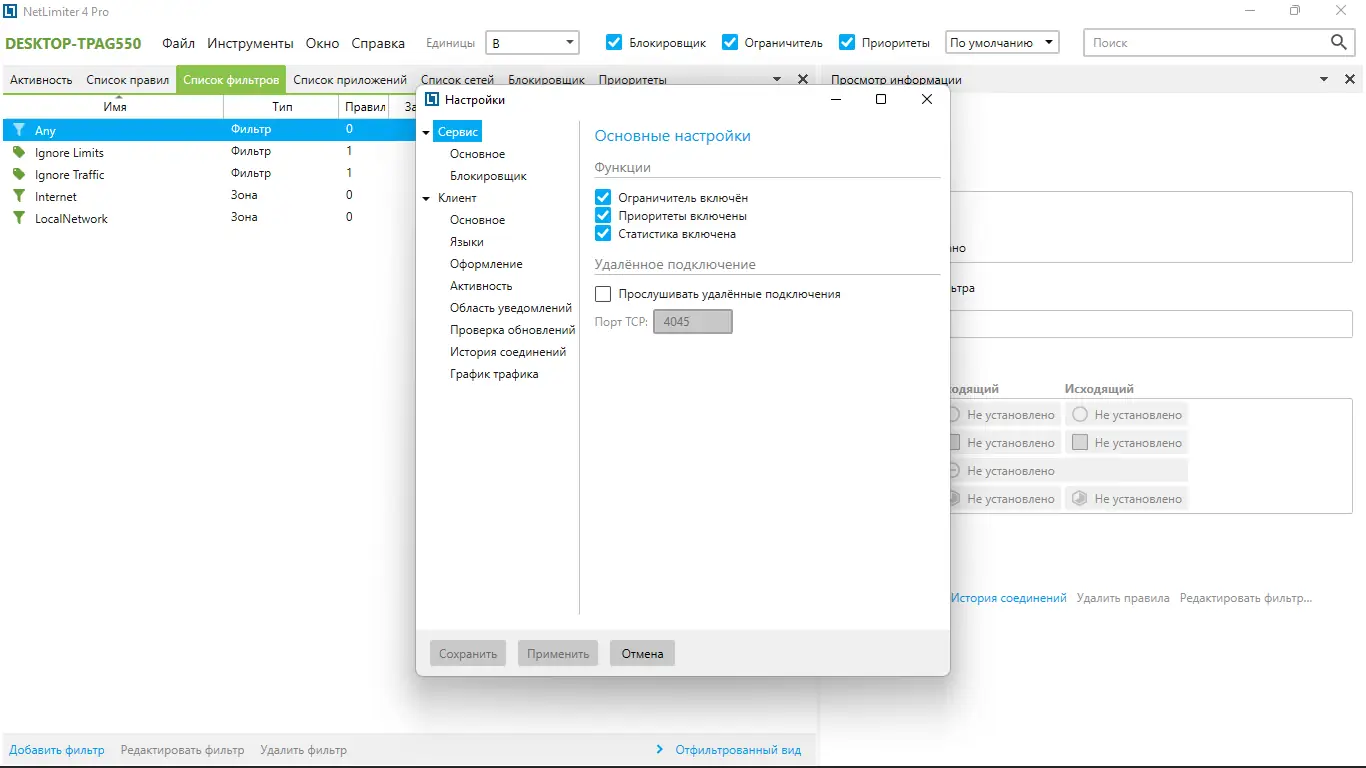1366x768 pixels.
Task: Toggle the Ограничитель checkbox in the toolbar
Action: (x=730, y=42)
